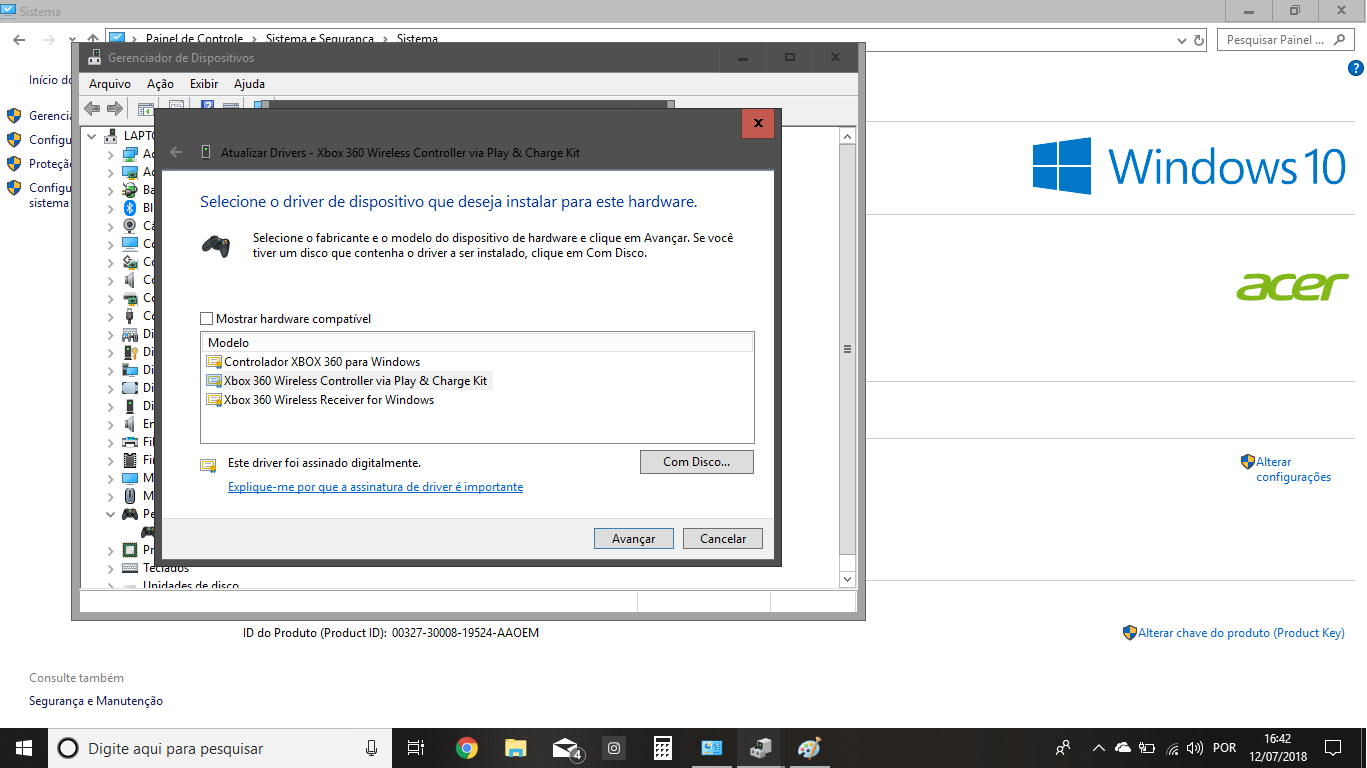The image size is (1367, 768).
Task: Click the Cortana taskbar search box
Action: click(x=219, y=748)
